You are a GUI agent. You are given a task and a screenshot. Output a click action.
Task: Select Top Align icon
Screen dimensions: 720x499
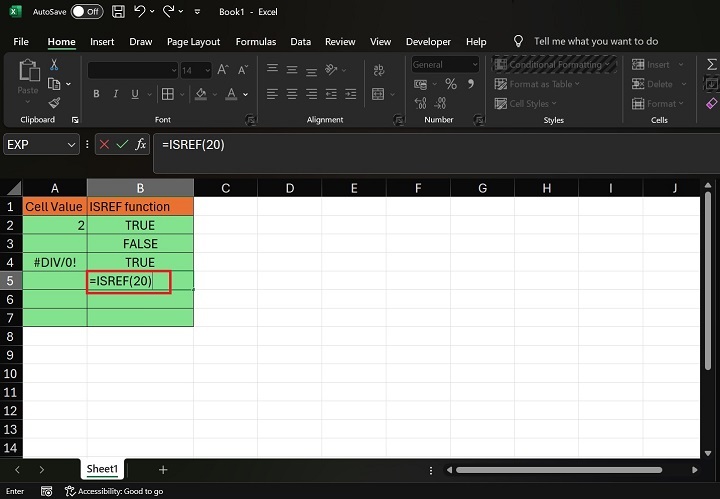[x=272, y=69]
